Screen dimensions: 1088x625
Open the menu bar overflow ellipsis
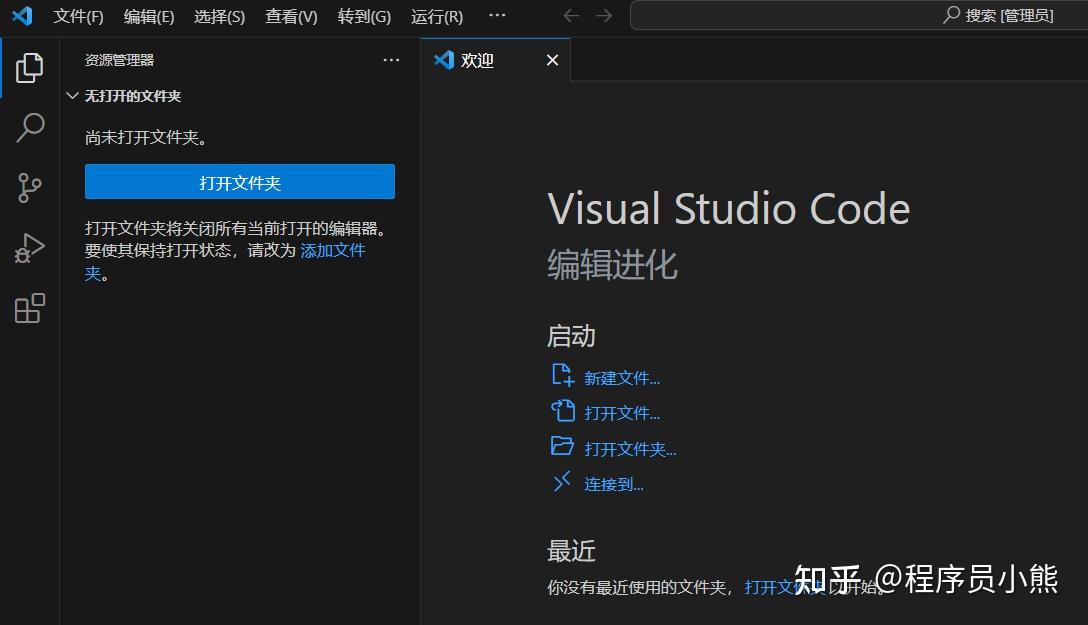pyautogui.click(x=497, y=15)
